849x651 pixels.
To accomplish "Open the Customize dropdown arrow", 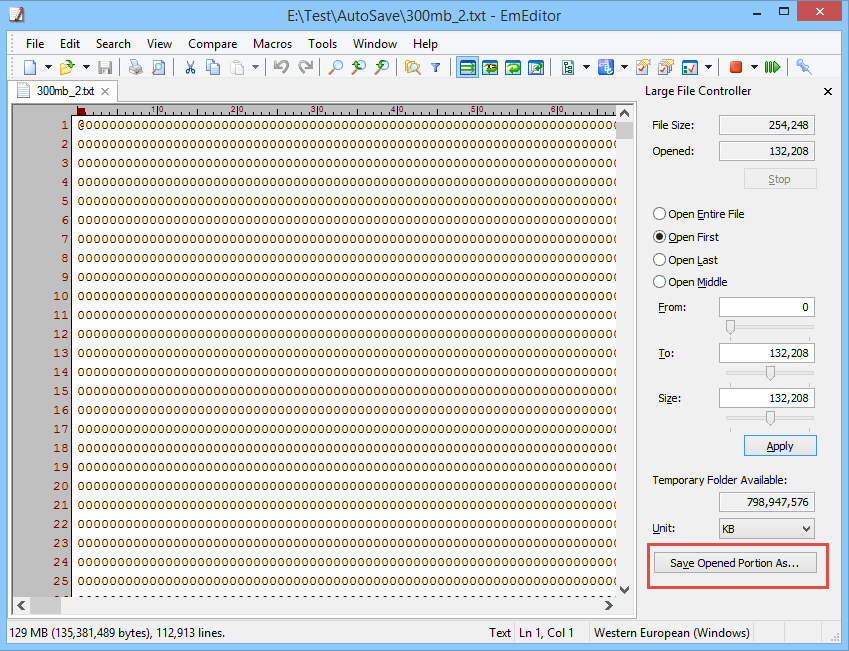I will (708, 67).
